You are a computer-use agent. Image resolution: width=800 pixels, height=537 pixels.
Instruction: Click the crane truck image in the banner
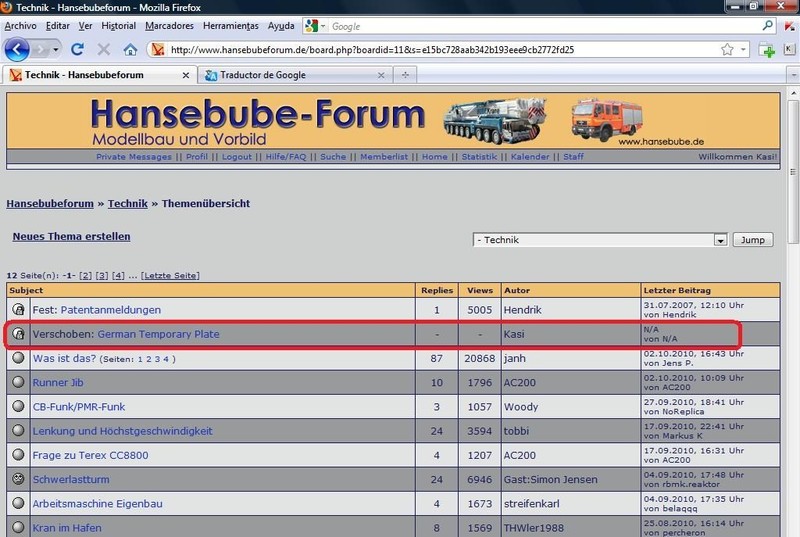495,121
